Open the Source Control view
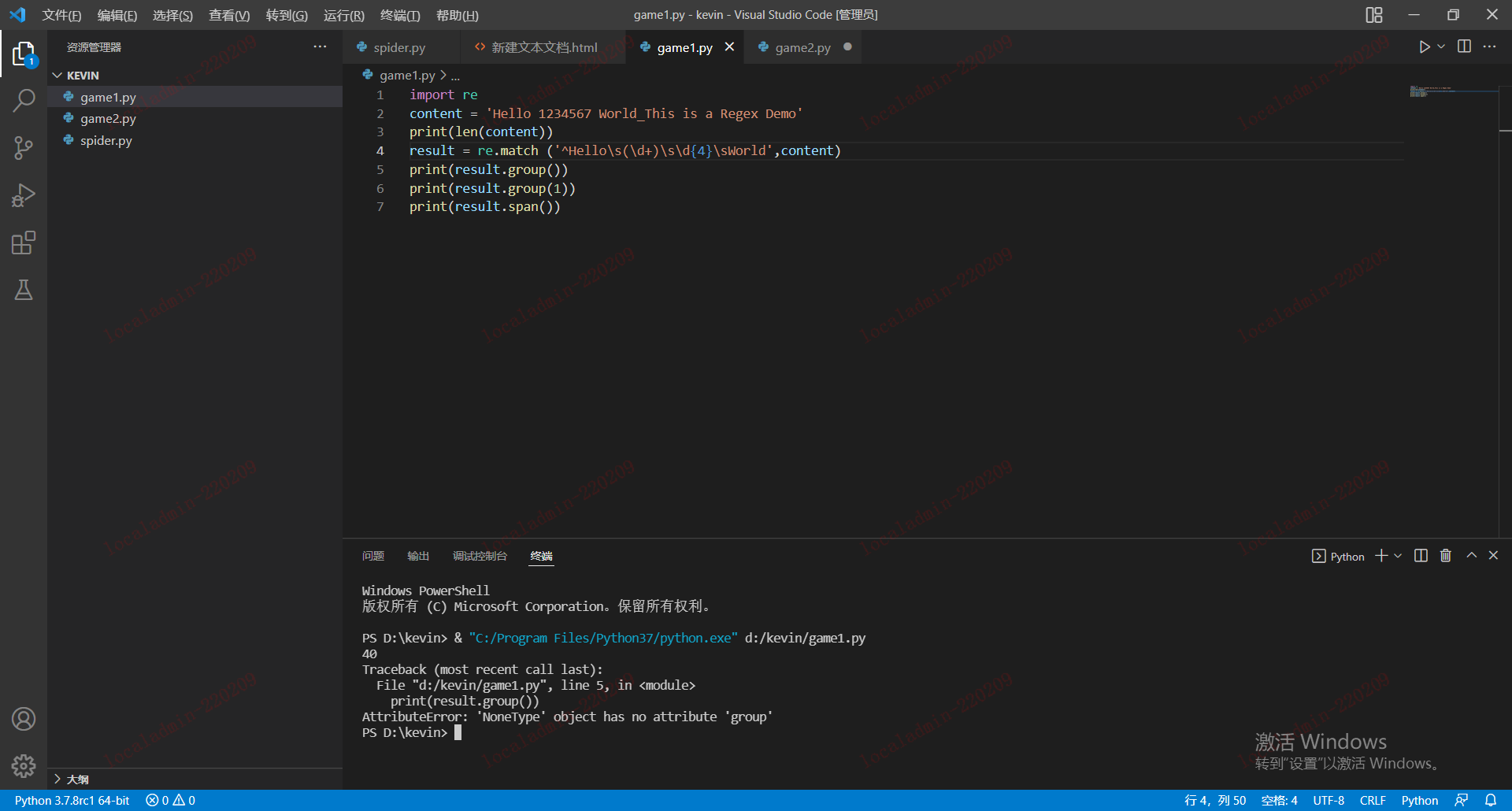 click(24, 148)
